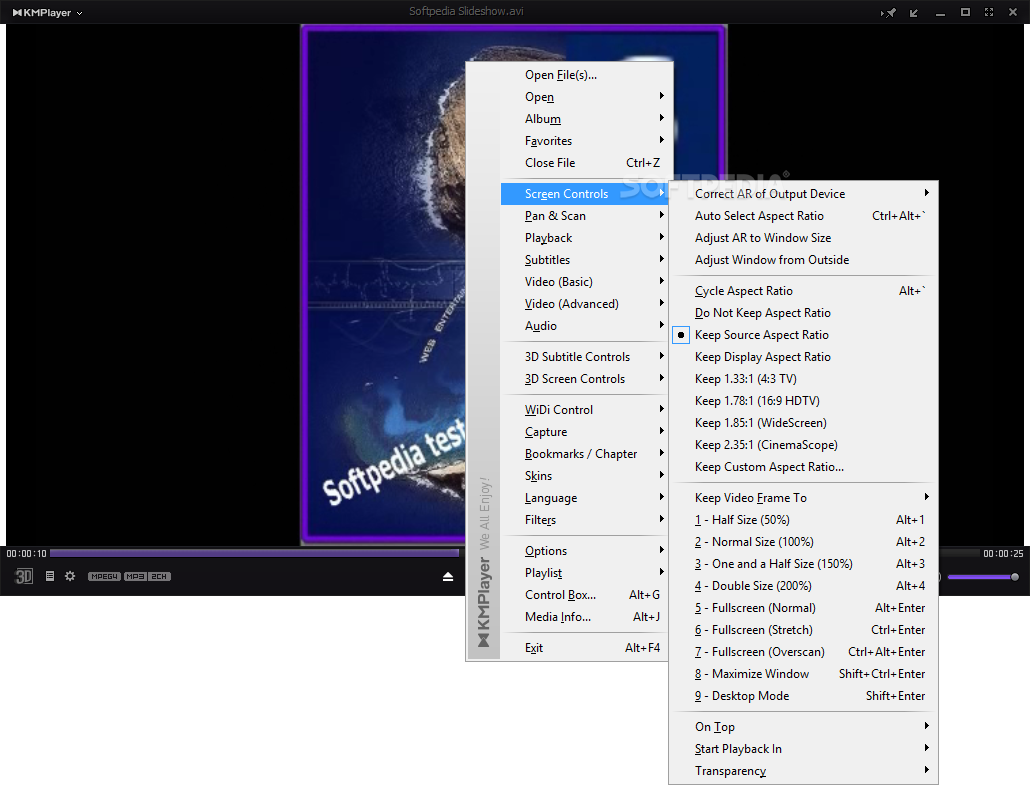
Task: Click Cycle Aspect Ratio
Action: (803, 291)
